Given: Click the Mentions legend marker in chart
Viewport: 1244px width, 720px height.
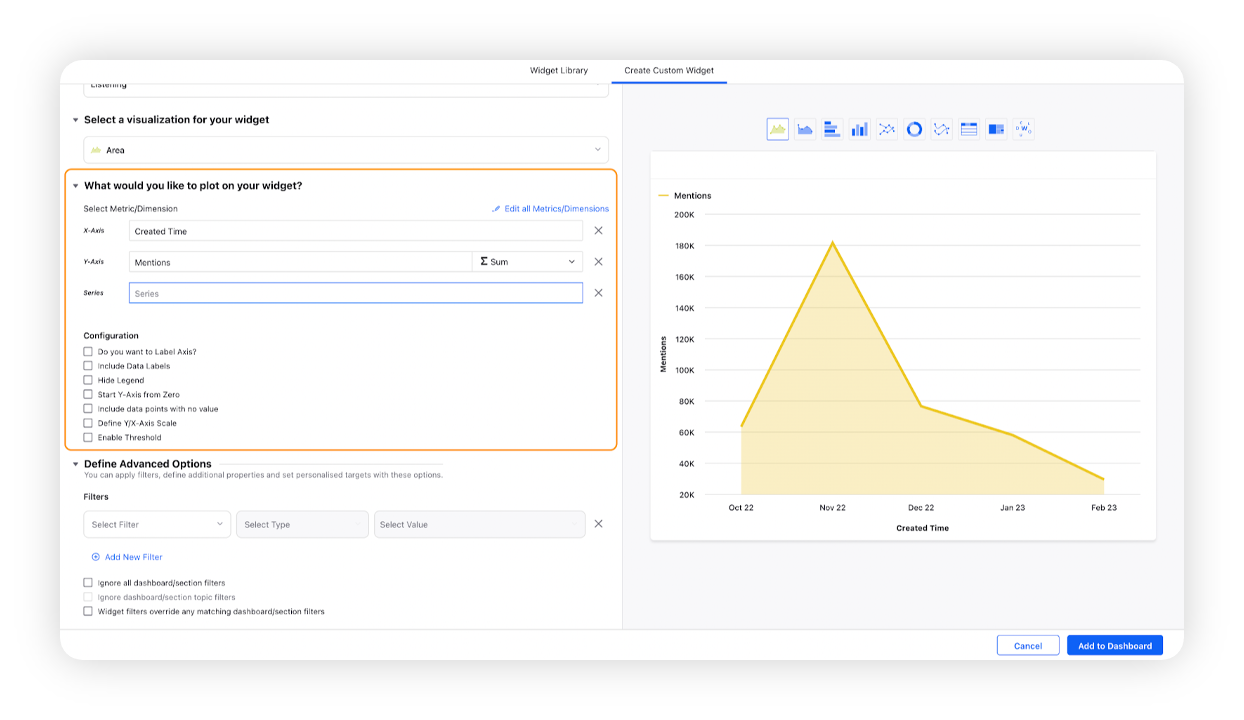Looking at the screenshot, I should point(663,196).
